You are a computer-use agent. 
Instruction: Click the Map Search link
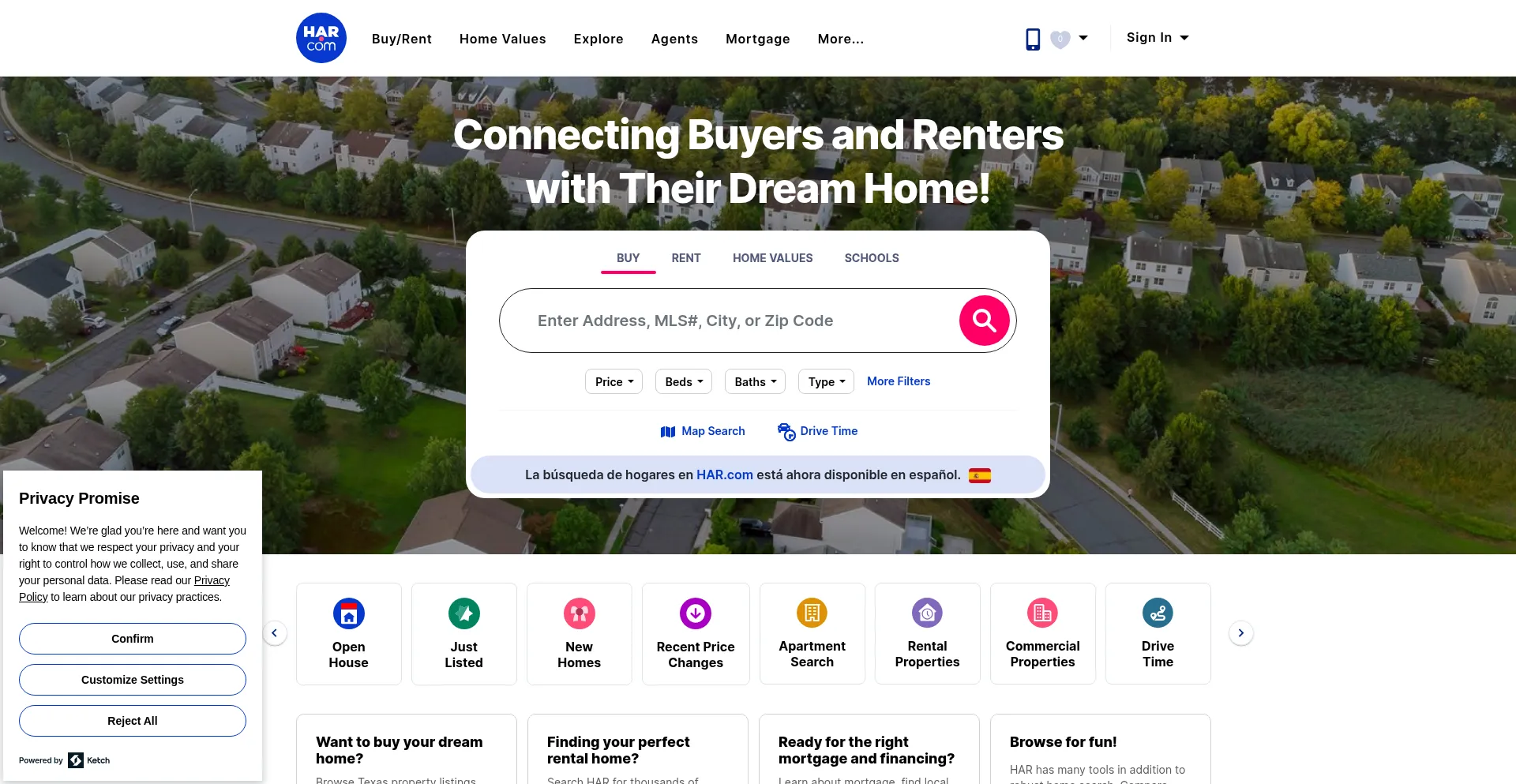point(703,431)
